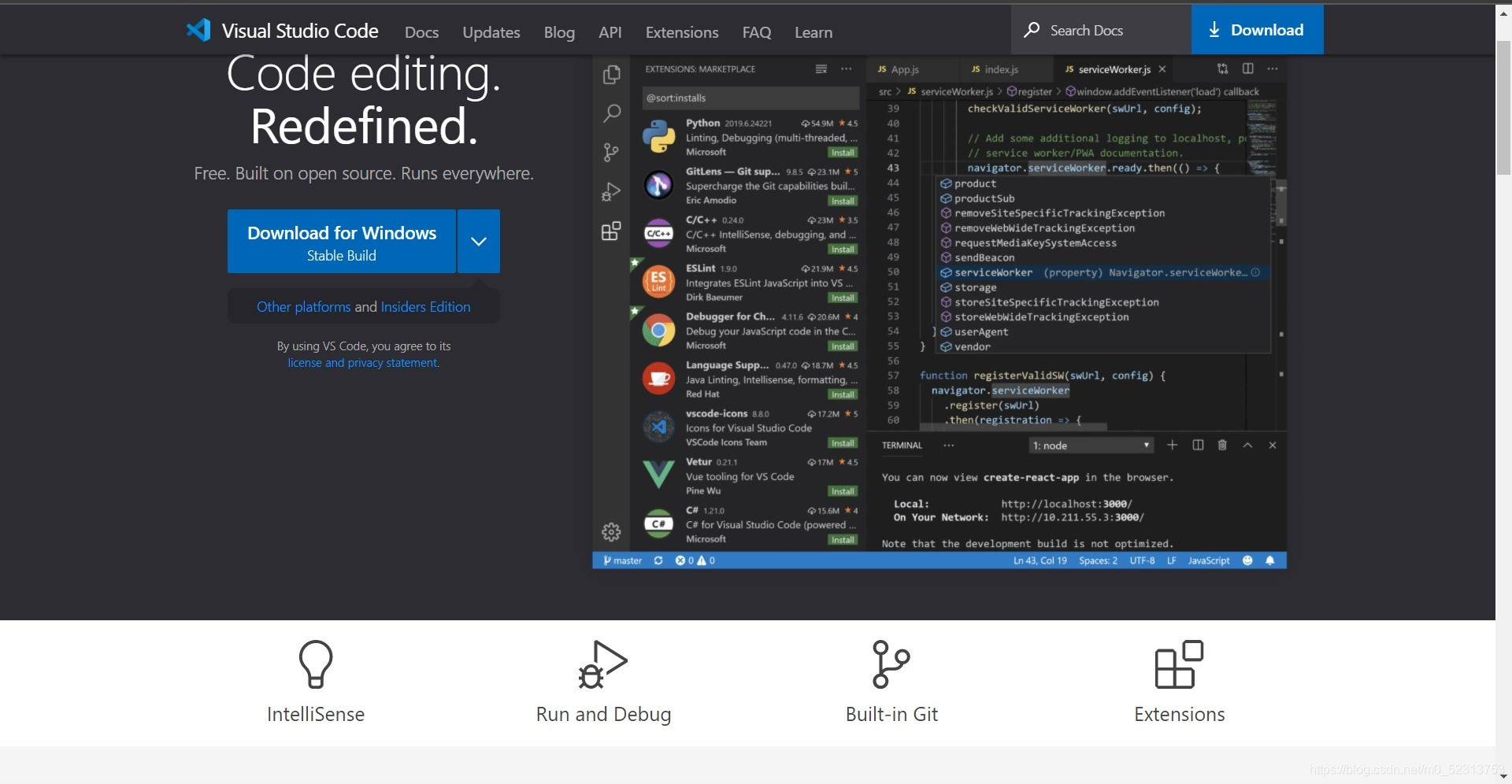The width and height of the screenshot is (1512, 784).
Task: Click the split terminal icon
Action: [x=1198, y=445]
